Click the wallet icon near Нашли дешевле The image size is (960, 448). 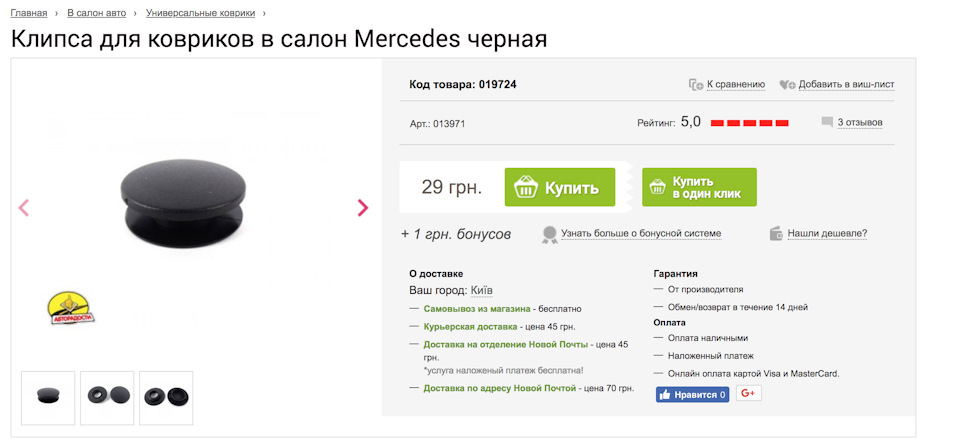(x=776, y=233)
